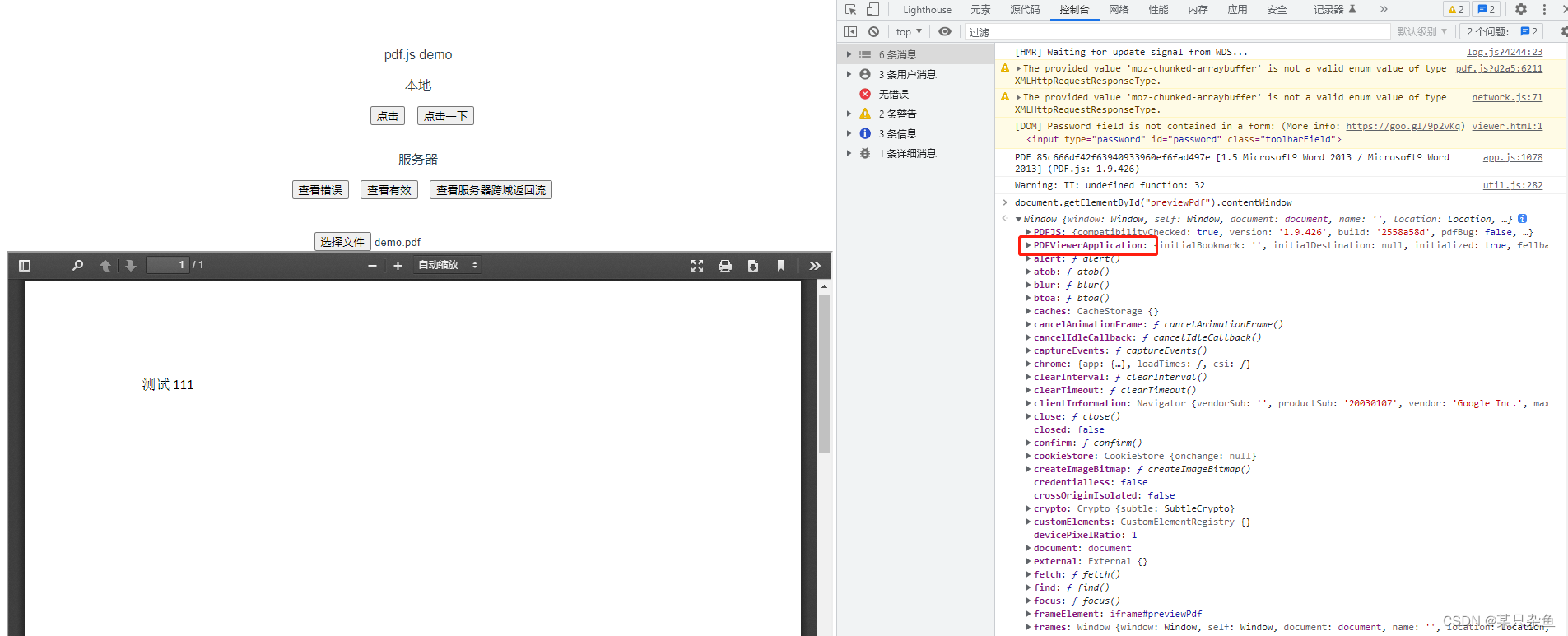The width and height of the screenshot is (1568, 636).
Task: Click the 查看有效 button
Action: click(389, 190)
